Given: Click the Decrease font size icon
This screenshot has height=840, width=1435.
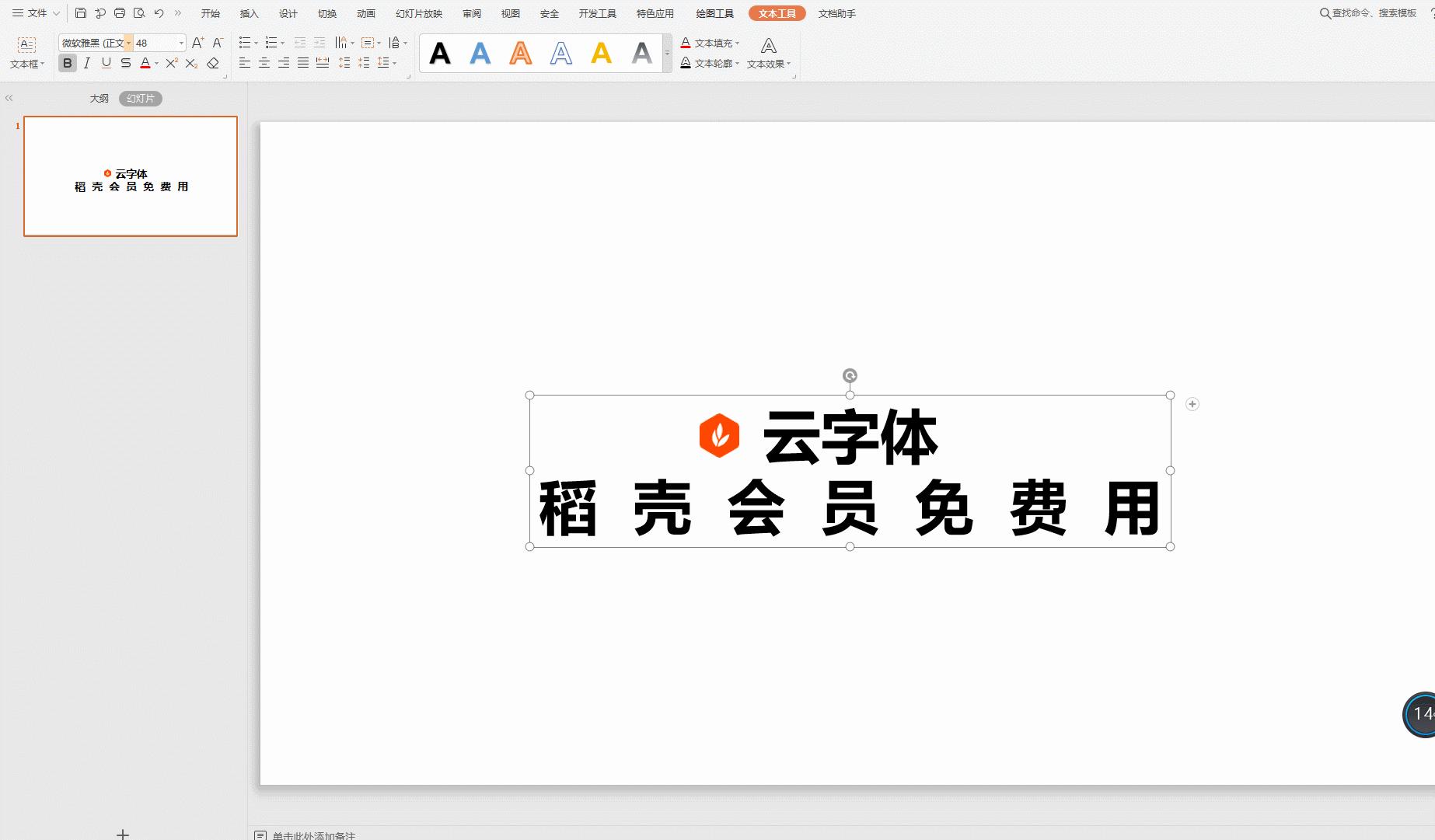Looking at the screenshot, I should [218, 42].
